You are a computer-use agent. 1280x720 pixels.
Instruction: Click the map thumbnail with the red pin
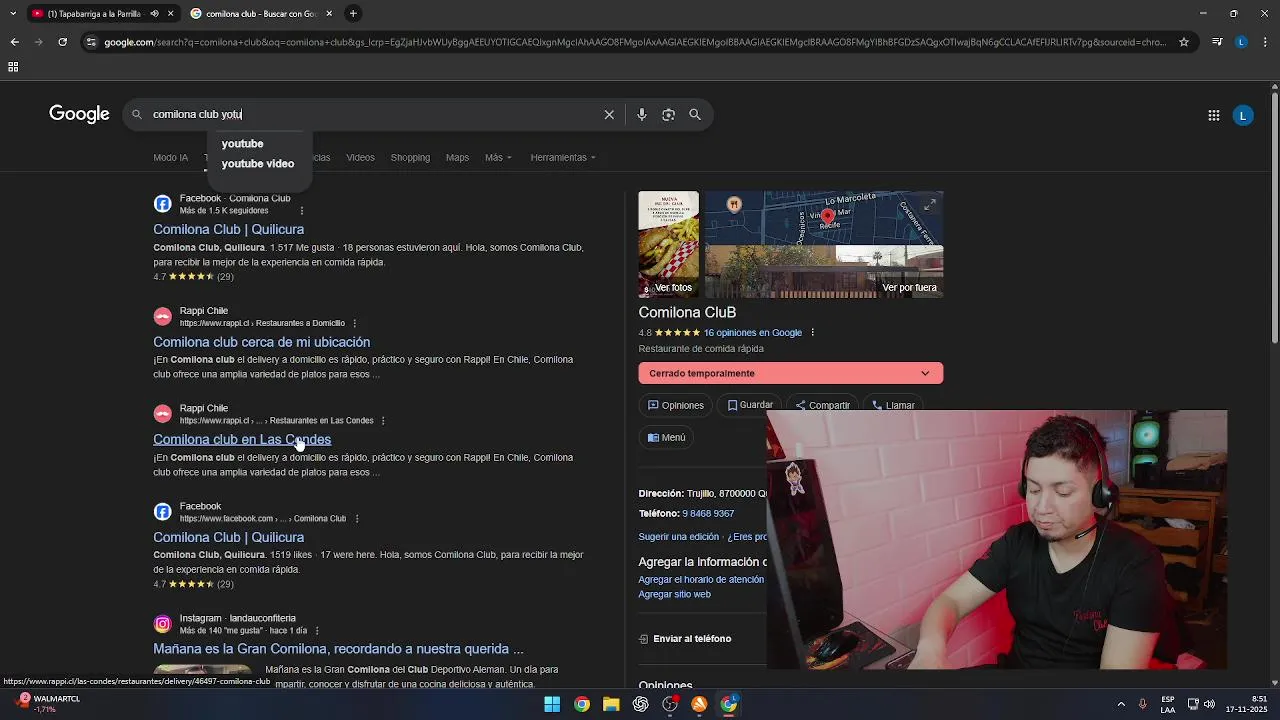(824, 218)
